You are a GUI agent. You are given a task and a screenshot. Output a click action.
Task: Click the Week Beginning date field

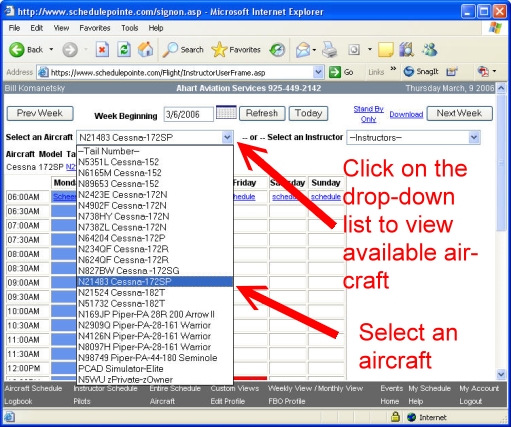point(188,114)
